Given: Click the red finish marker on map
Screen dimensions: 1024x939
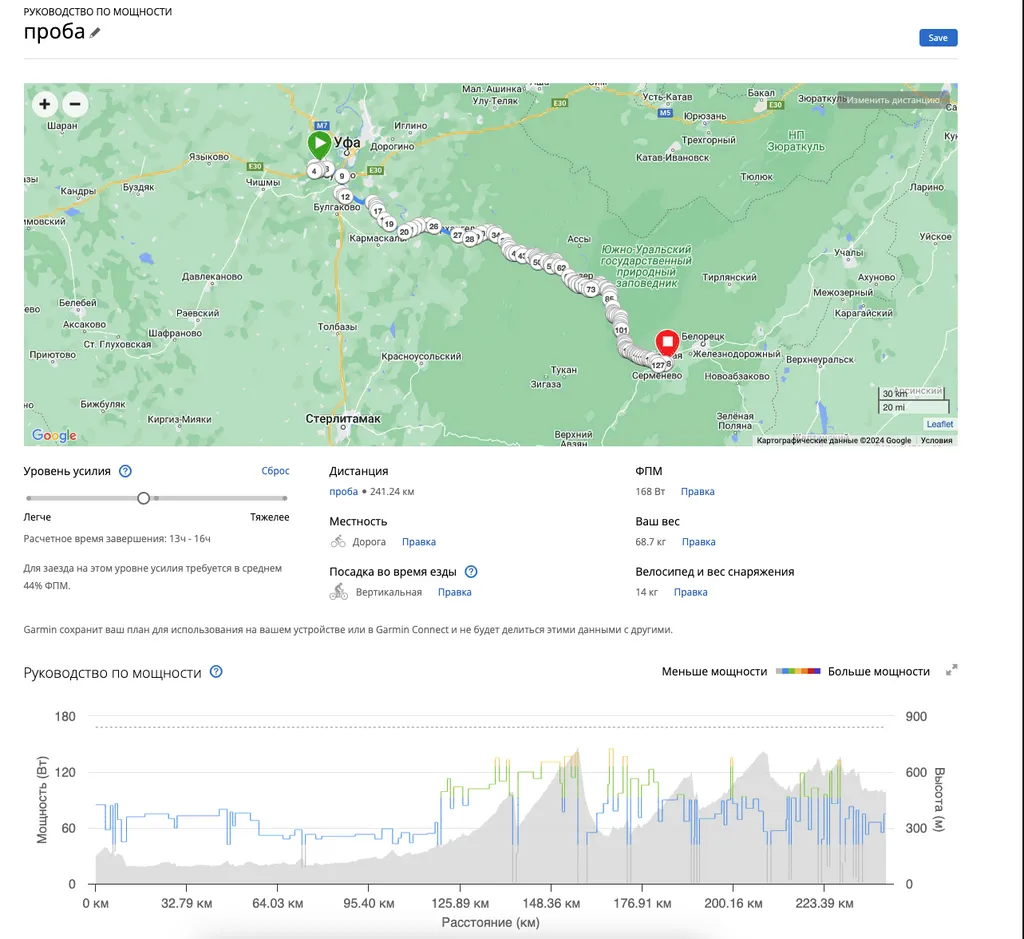Looking at the screenshot, I should [x=667, y=341].
